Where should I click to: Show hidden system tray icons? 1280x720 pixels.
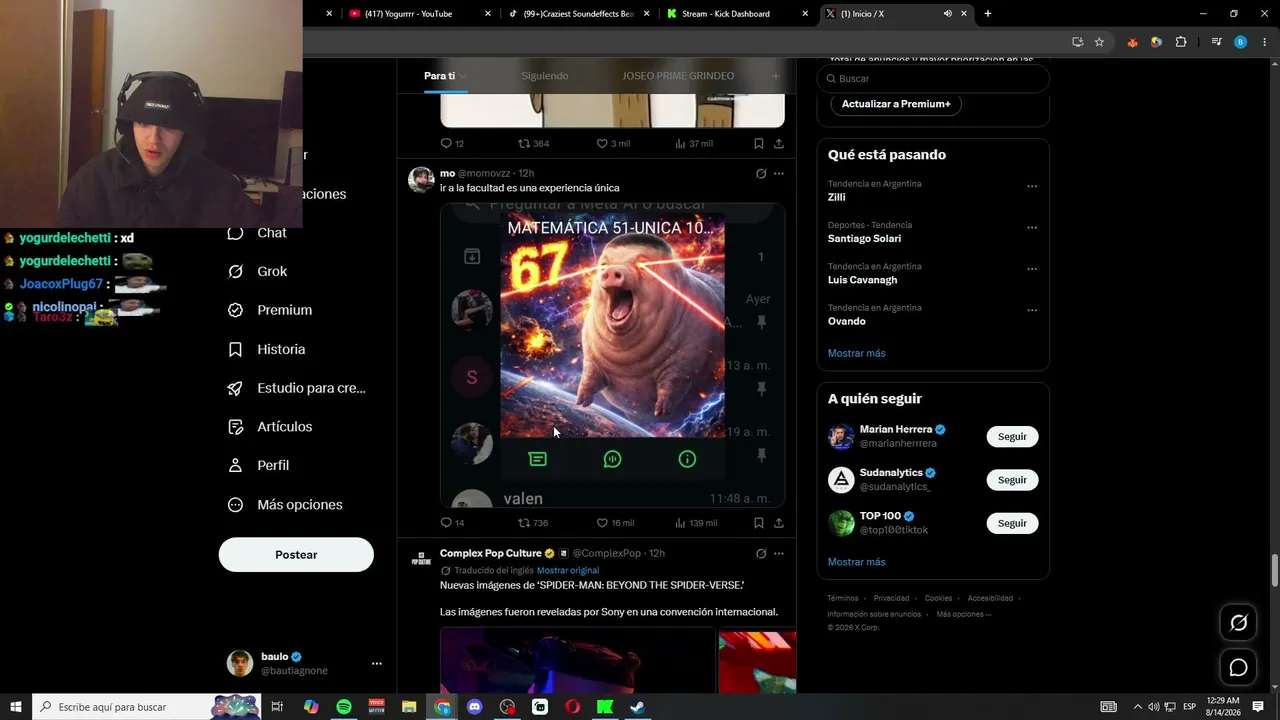(1137, 707)
